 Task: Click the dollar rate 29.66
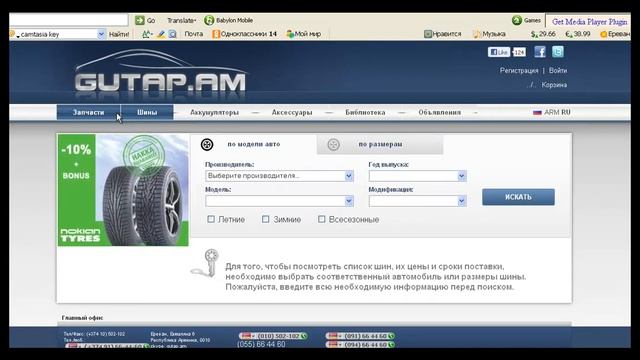point(543,34)
